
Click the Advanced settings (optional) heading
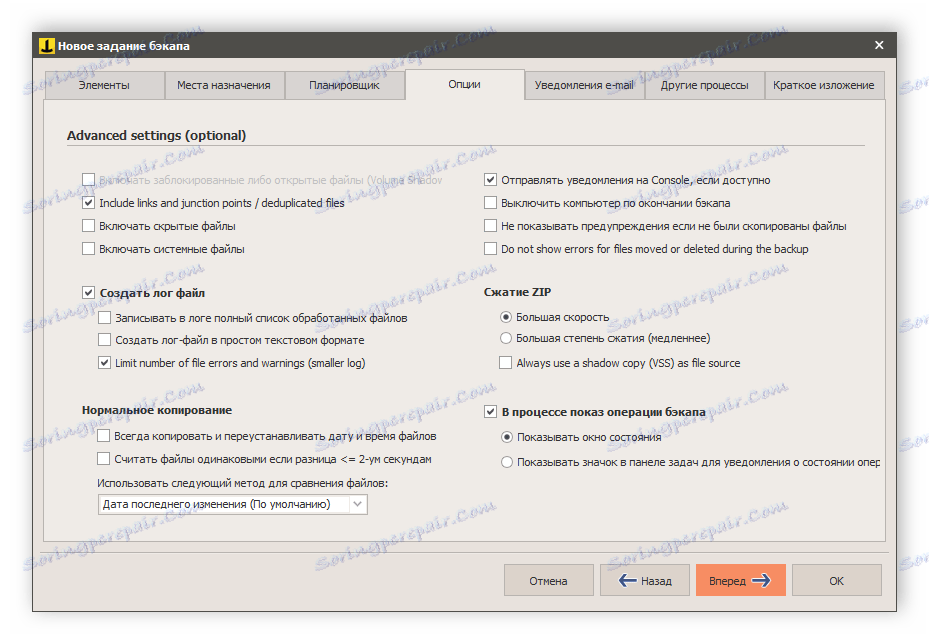156,136
